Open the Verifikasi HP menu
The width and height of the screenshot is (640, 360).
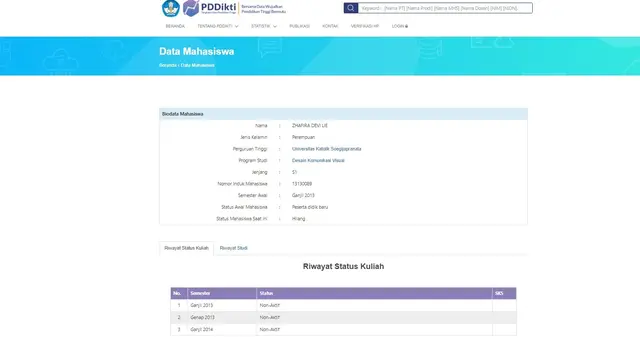click(x=365, y=26)
